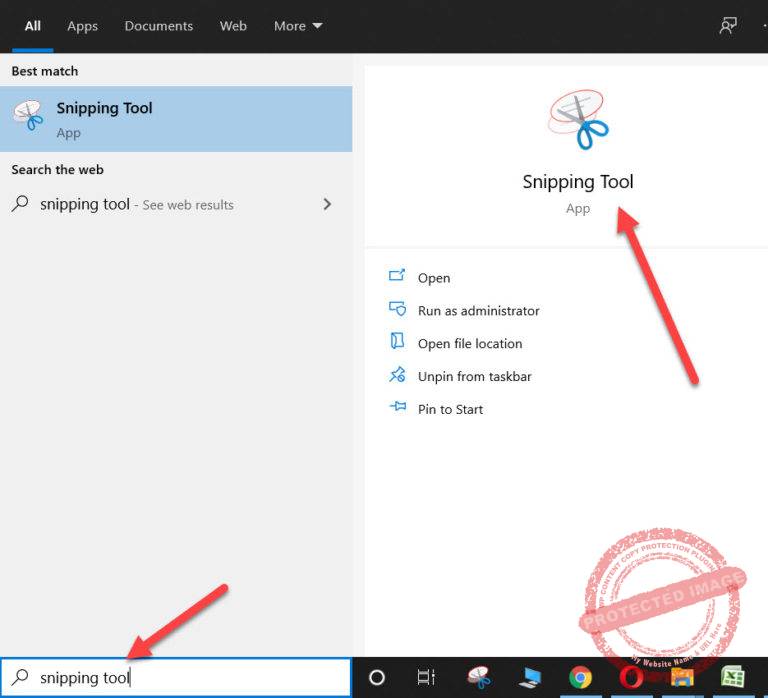Open Excel from the taskbar

point(733,678)
